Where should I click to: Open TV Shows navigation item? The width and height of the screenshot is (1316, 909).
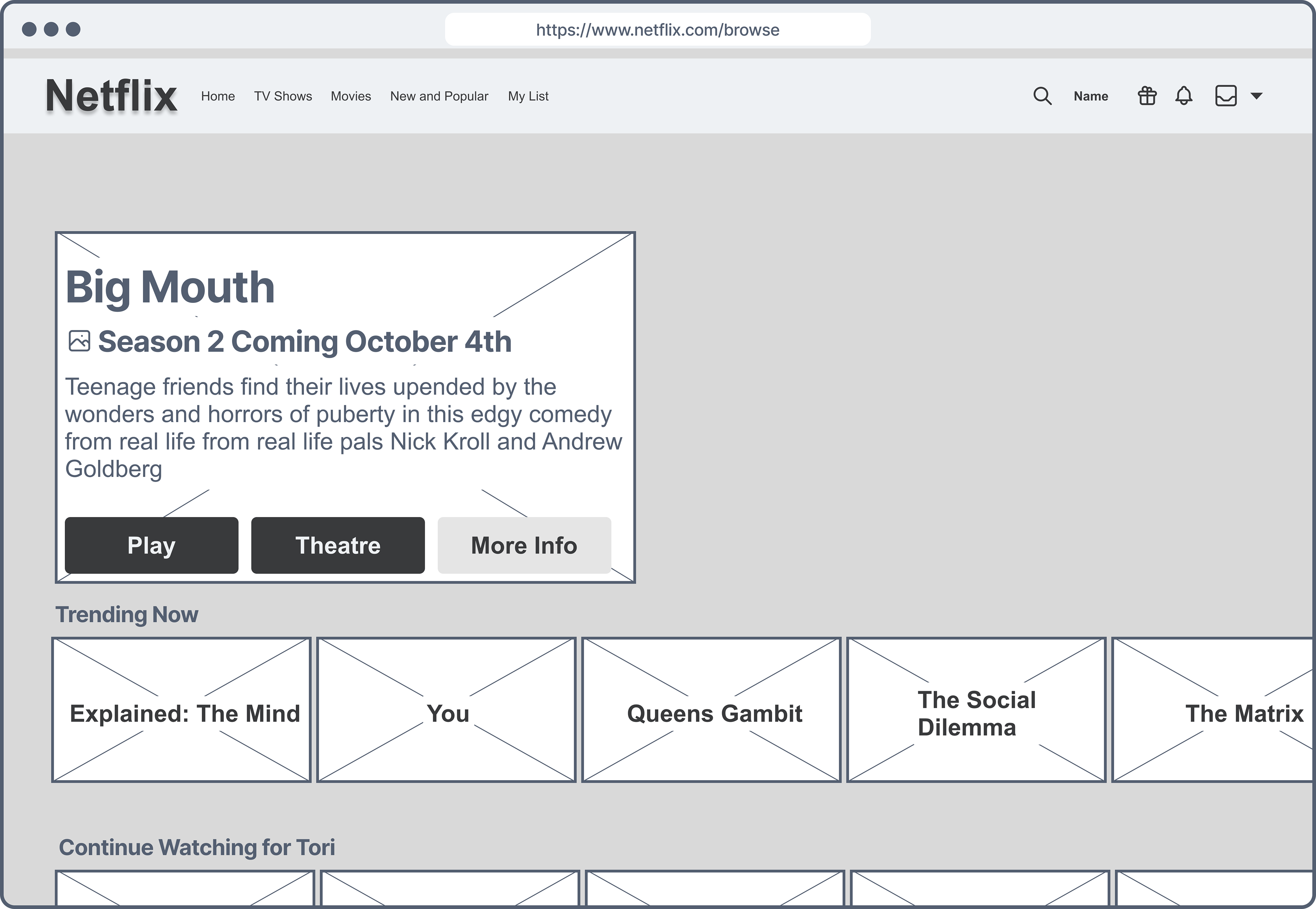tap(283, 96)
